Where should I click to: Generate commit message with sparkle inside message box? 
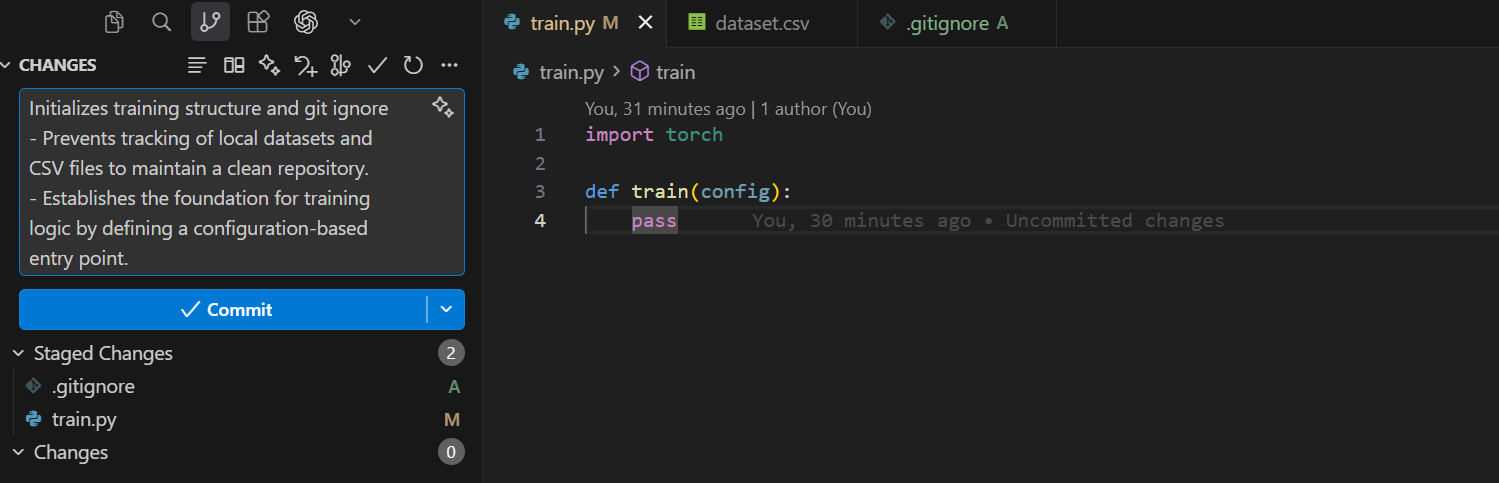(443, 108)
